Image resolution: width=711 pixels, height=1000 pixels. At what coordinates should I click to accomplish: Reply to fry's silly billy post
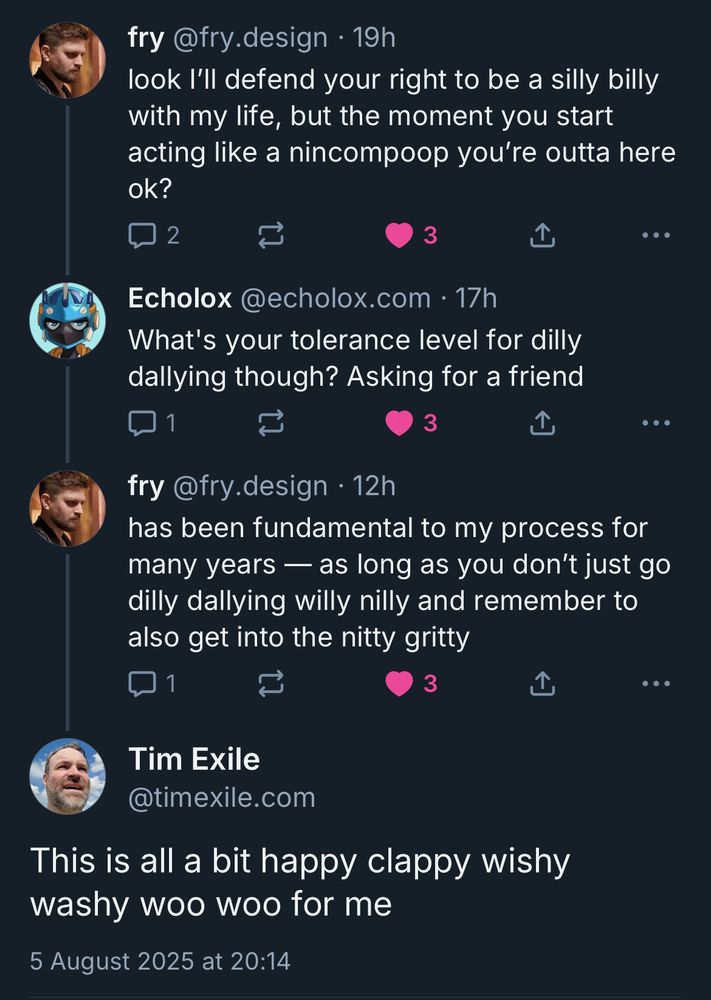pyautogui.click(x=143, y=235)
